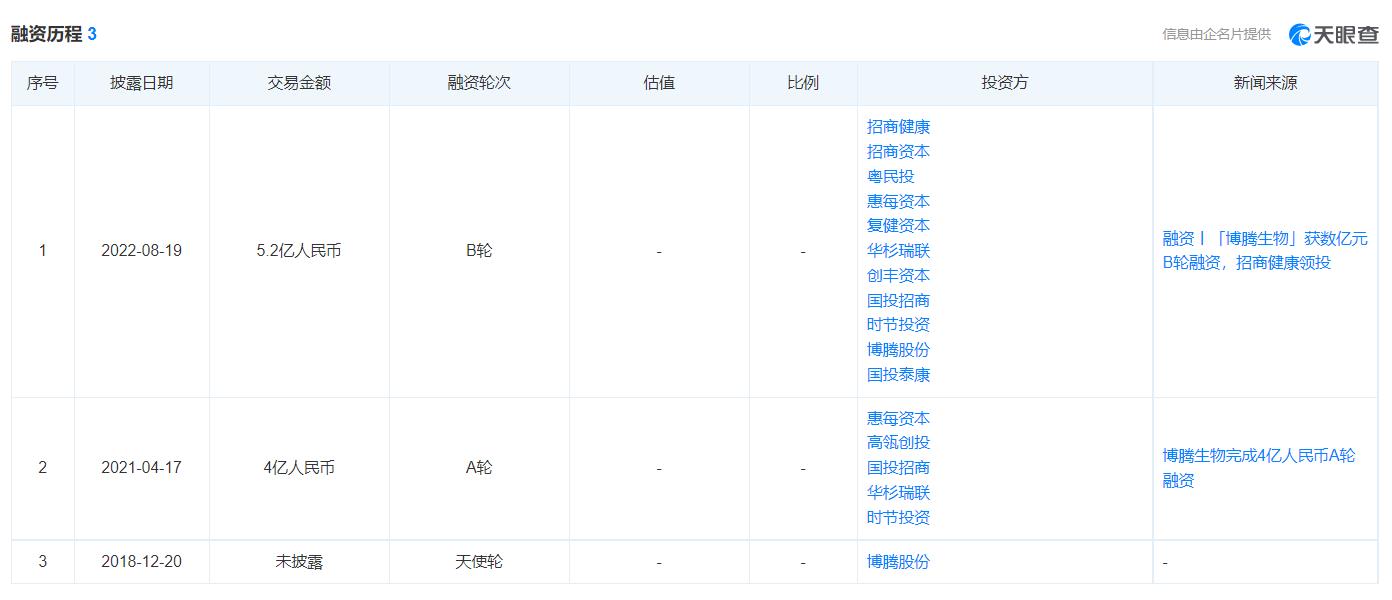This screenshot has height=600, width=1392.
Task: Select the amount cell 未披露
Action: [x=299, y=562]
